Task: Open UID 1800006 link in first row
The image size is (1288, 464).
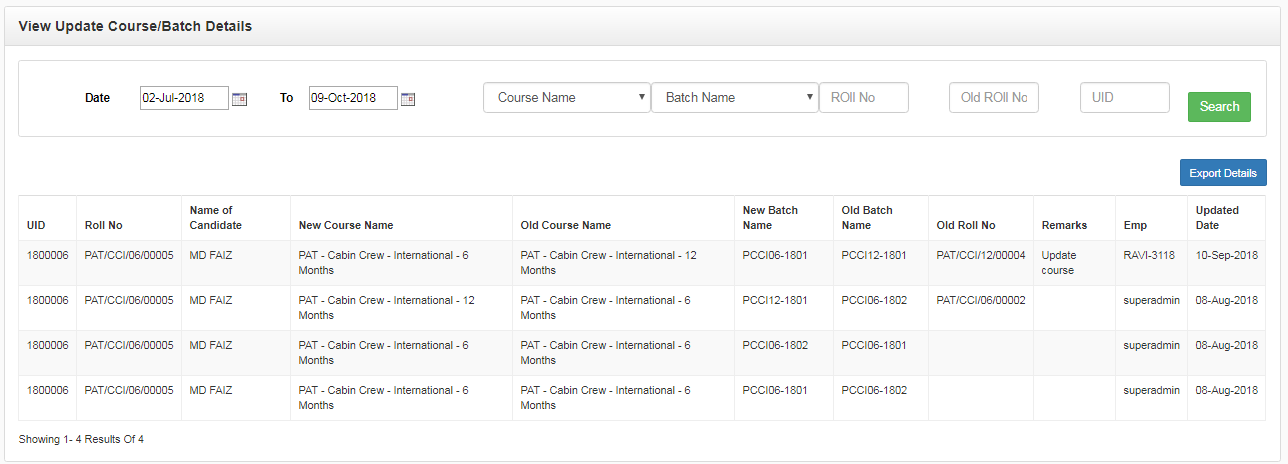Action: coord(47,255)
